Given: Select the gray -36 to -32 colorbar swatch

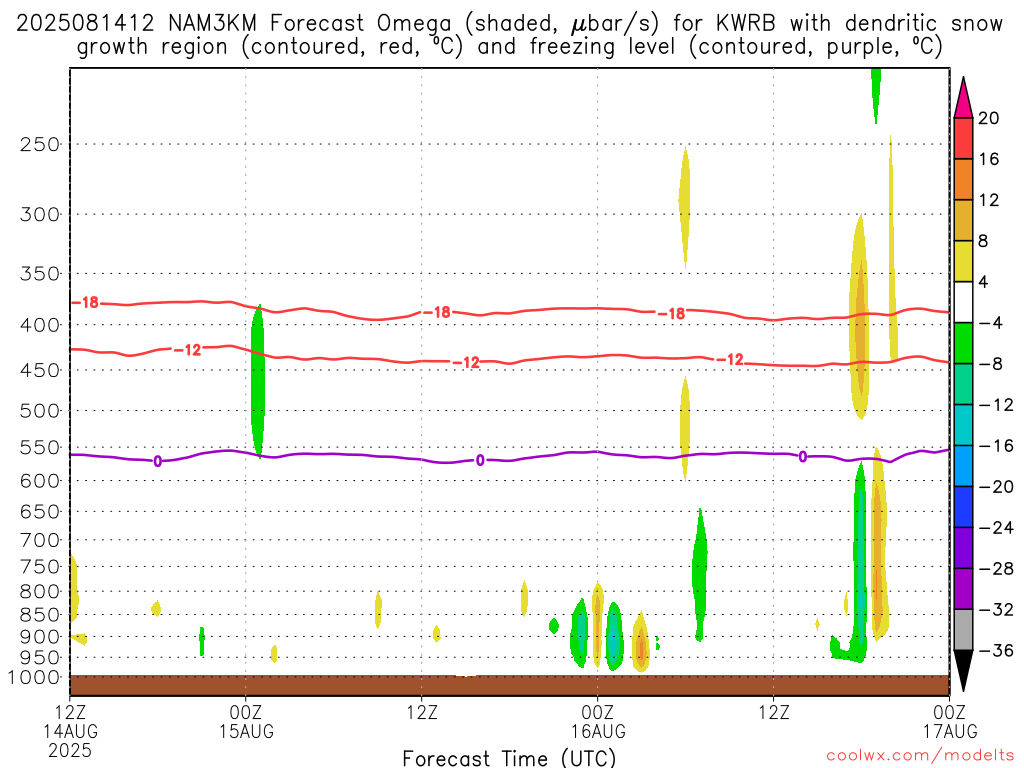Looking at the screenshot, I should coord(963,630).
